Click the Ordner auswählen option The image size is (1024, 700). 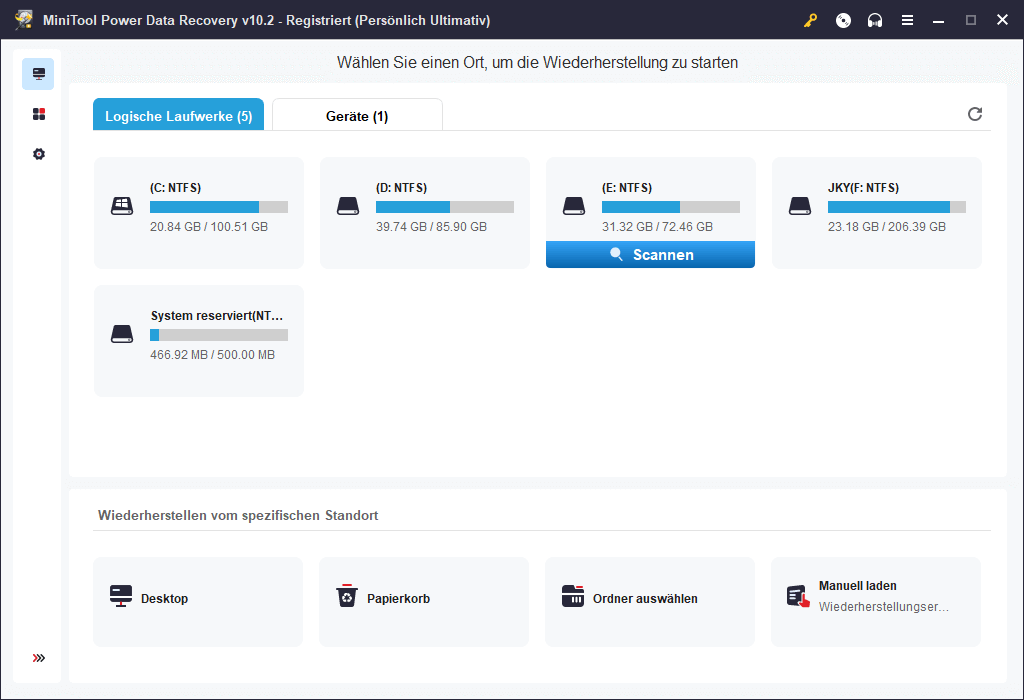[x=650, y=602]
